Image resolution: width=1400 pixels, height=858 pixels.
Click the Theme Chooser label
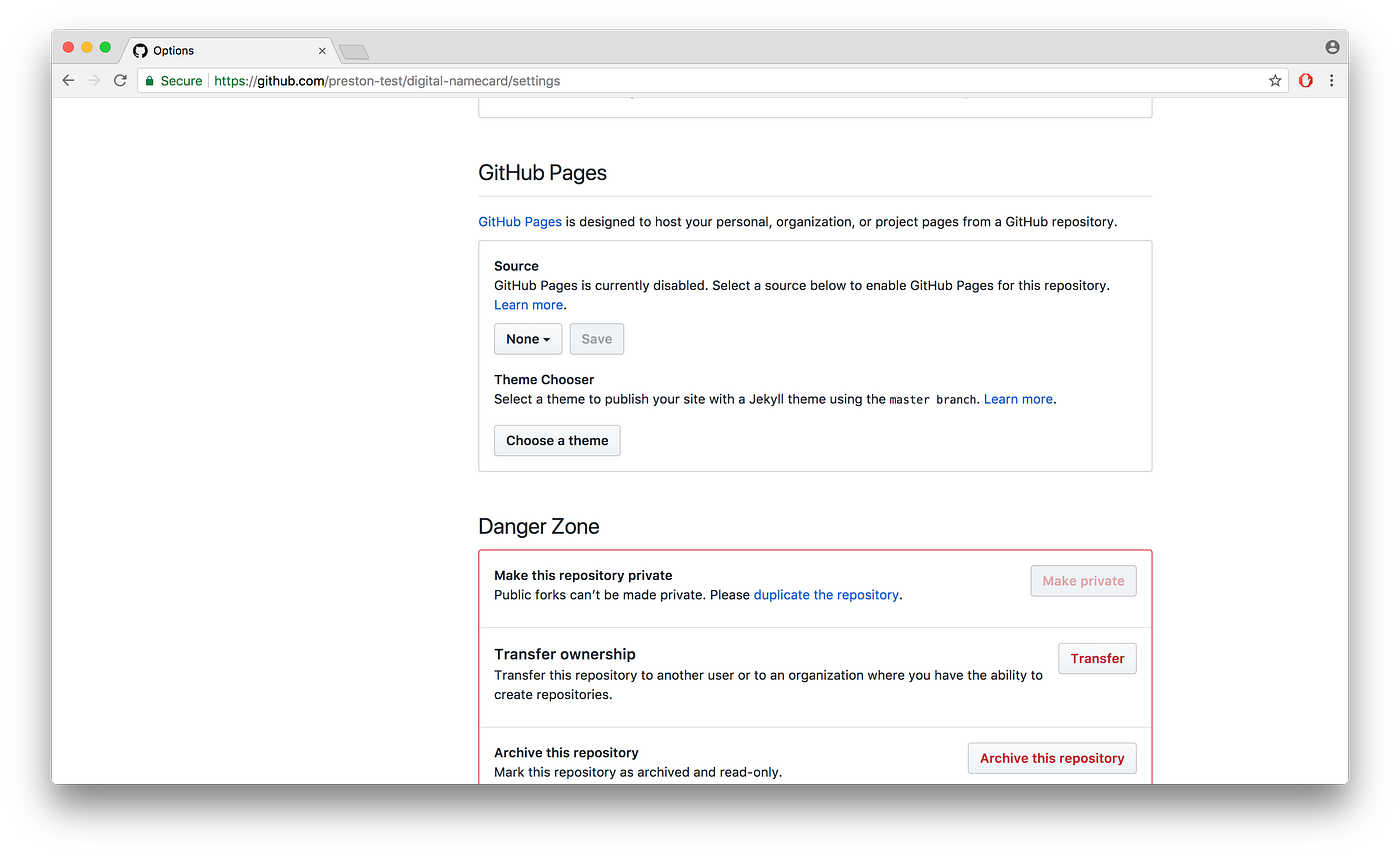click(544, 380)
